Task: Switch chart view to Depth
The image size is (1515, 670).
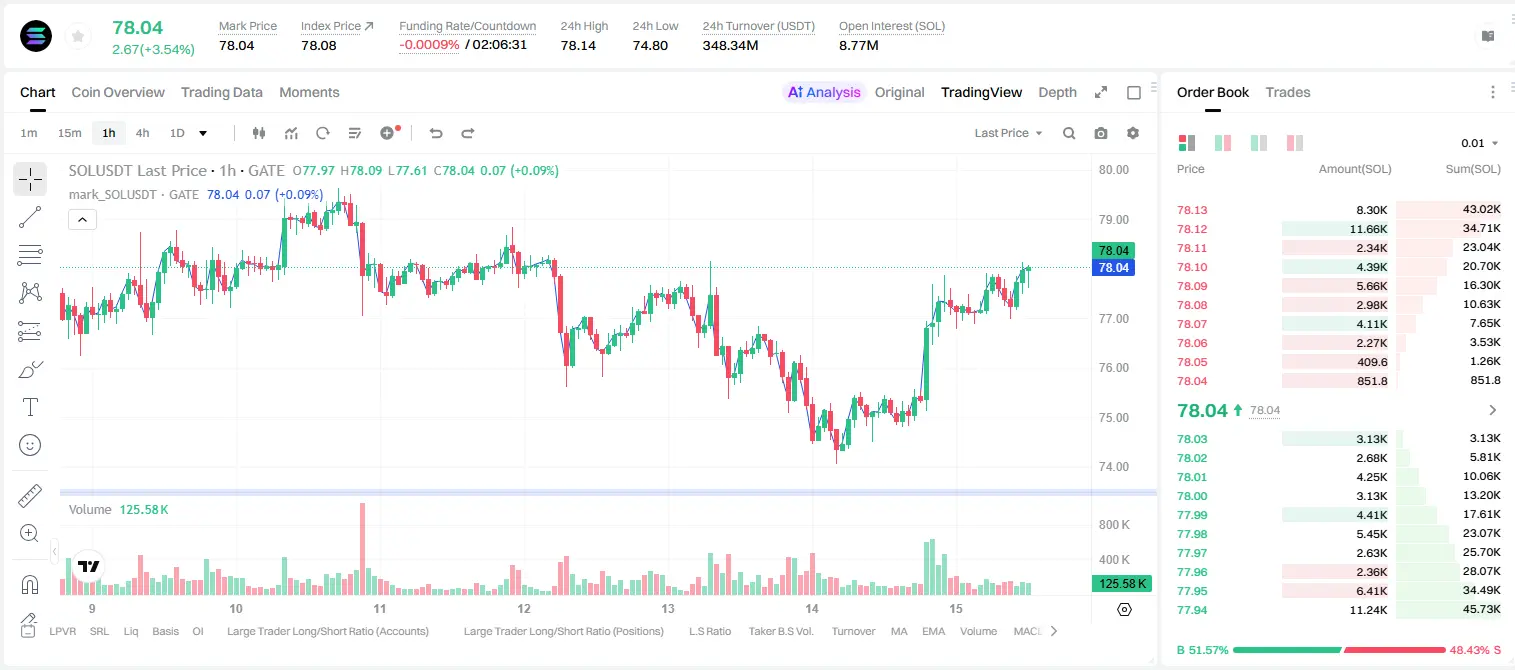Action: 1057,92
